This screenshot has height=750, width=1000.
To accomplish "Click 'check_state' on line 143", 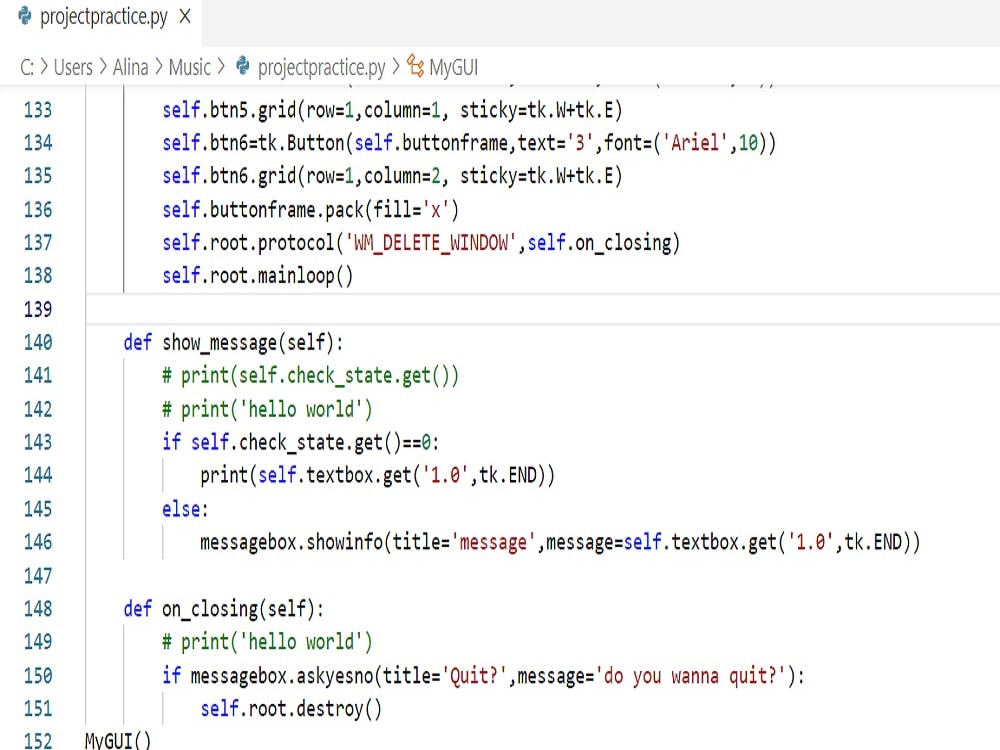I will coord(291,442).
